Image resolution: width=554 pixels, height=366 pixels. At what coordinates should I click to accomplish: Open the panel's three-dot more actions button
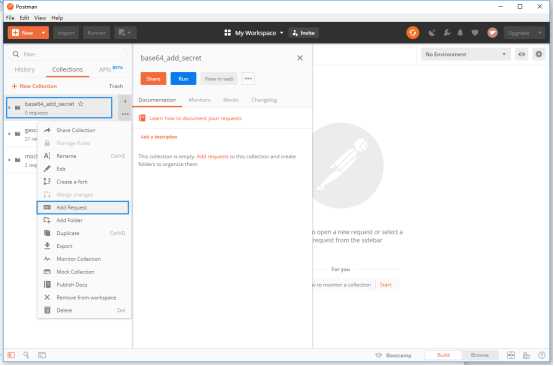click(x=248, y=78)
